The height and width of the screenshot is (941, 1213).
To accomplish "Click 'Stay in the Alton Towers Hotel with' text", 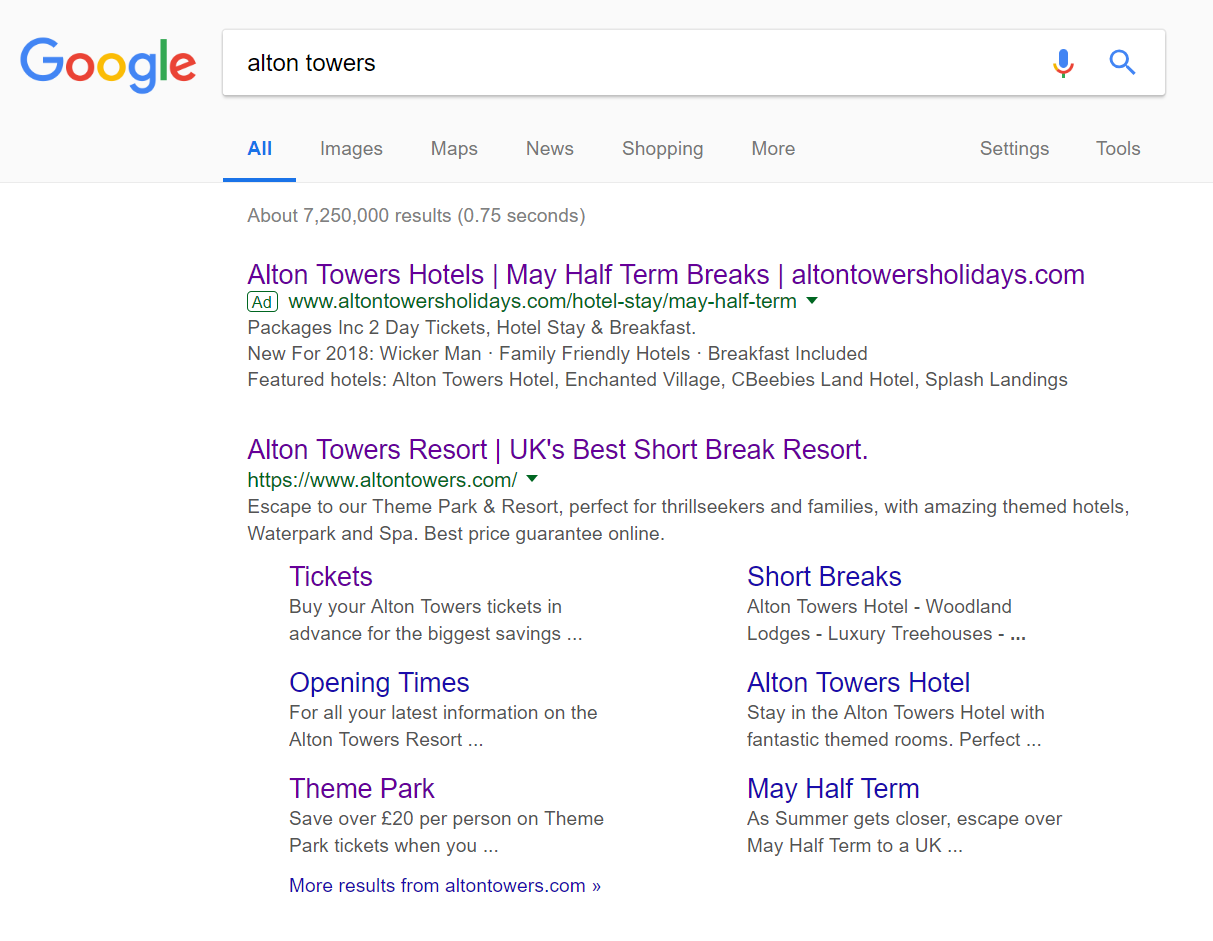I will (896, 726).
